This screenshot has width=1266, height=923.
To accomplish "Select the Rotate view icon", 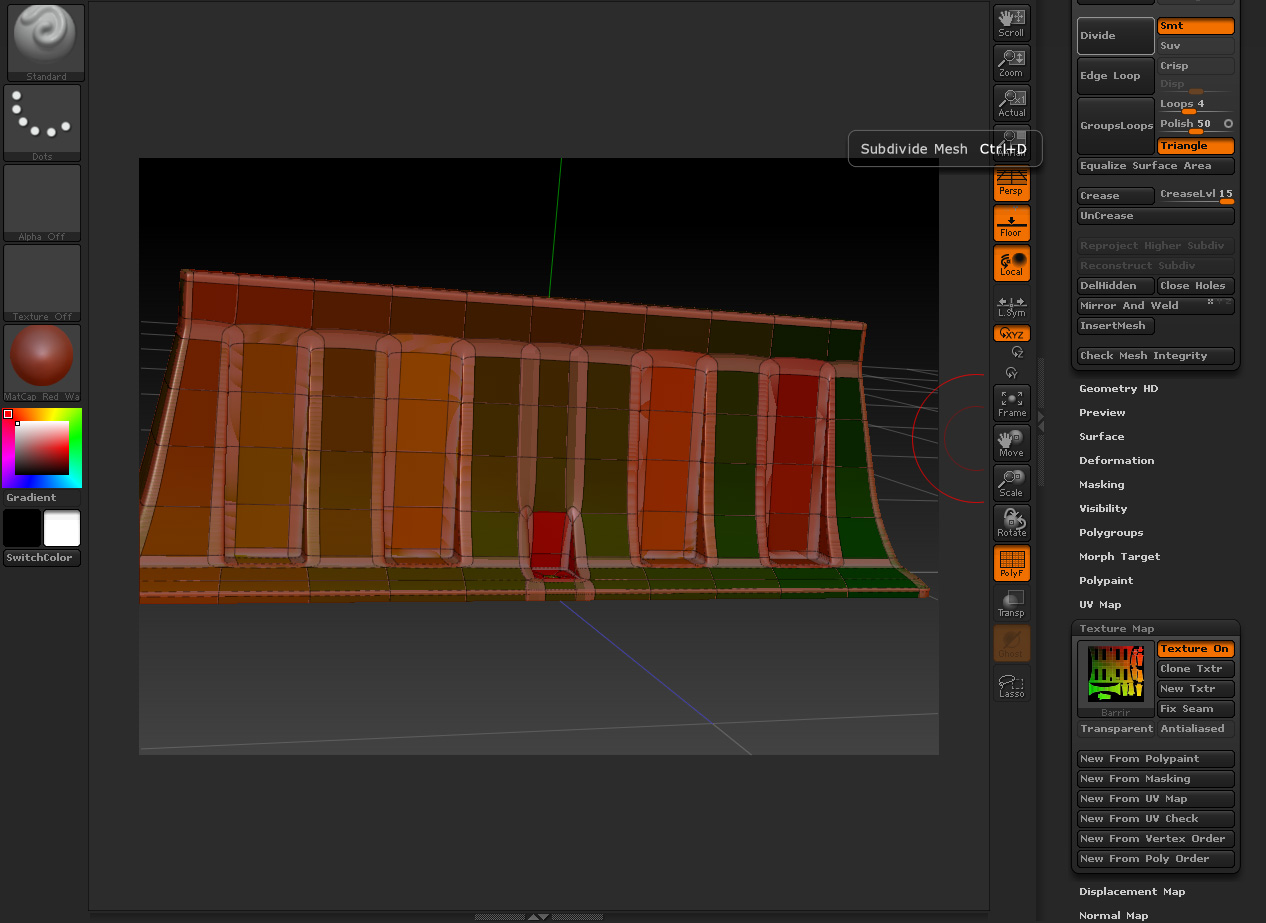I will (x=1011, y=523).
